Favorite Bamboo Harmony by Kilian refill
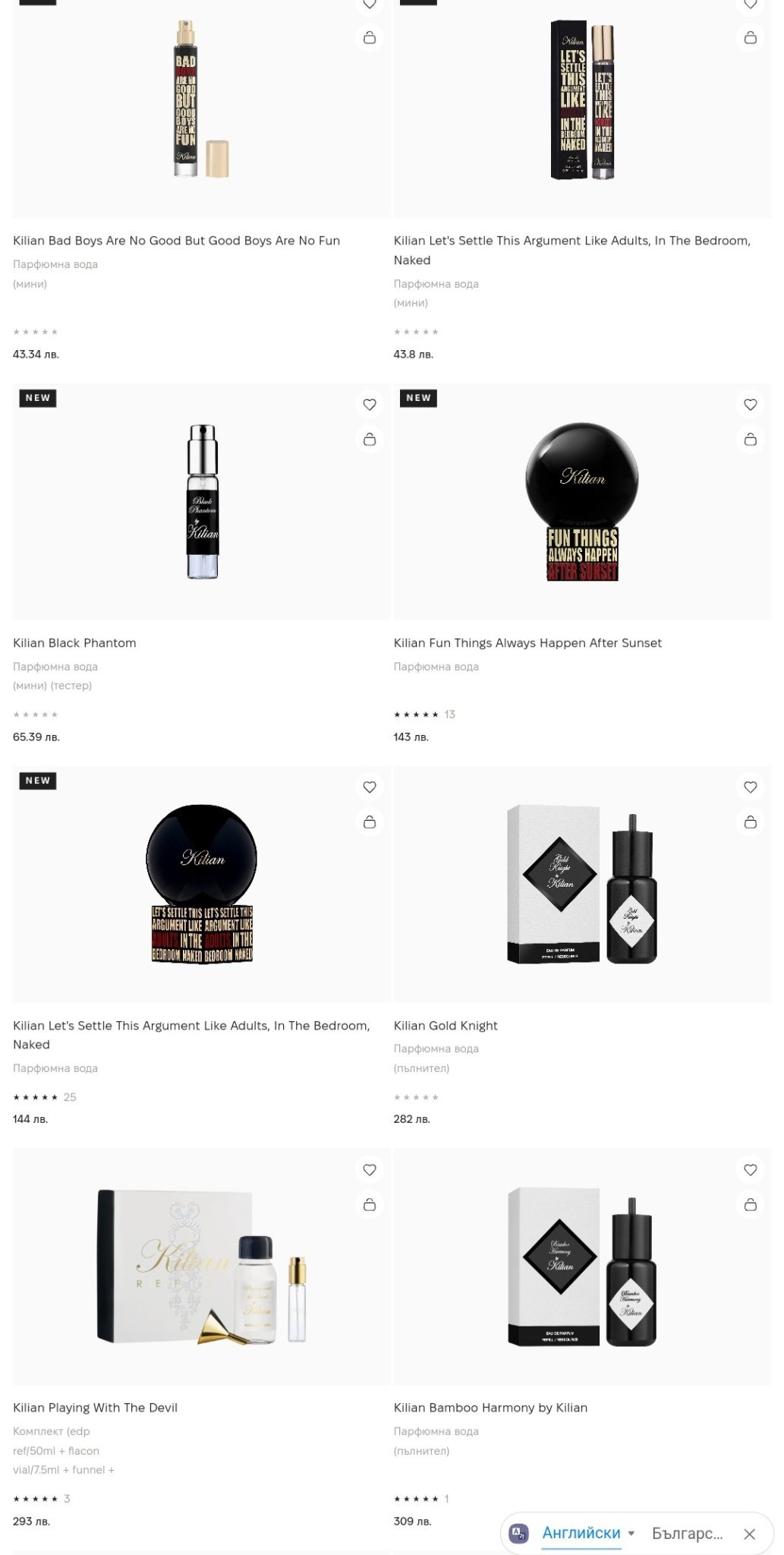The image size is (784, 1555). 751,1170
